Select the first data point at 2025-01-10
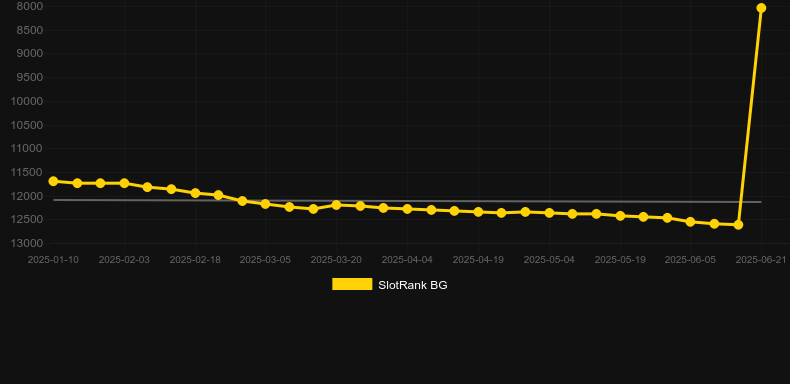Screen dimensions: 790x384 [53, 181]
